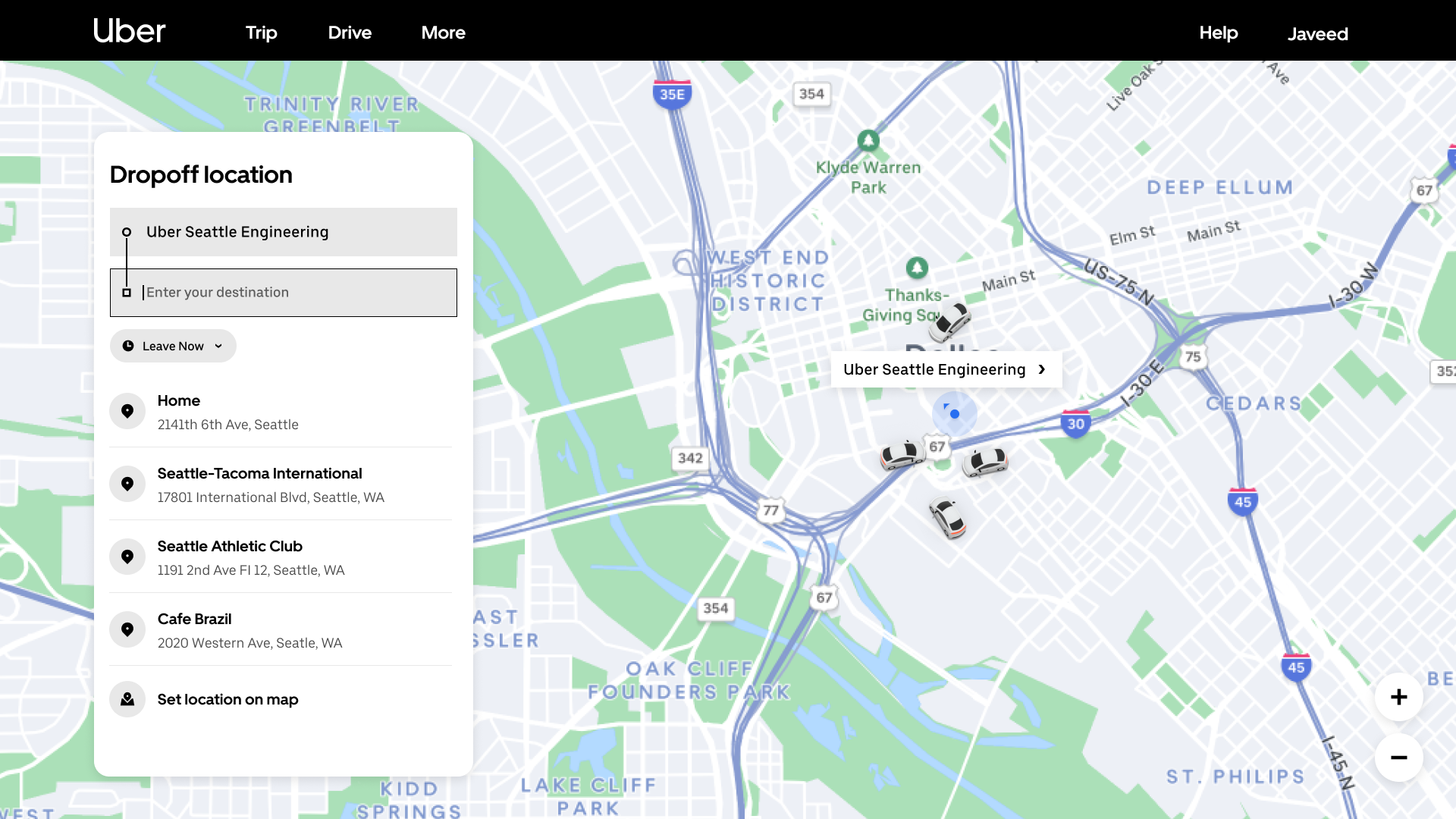Viewport: 1456px width, 819px height.
Task: Open the Trip menu
Action: (262, 33)
